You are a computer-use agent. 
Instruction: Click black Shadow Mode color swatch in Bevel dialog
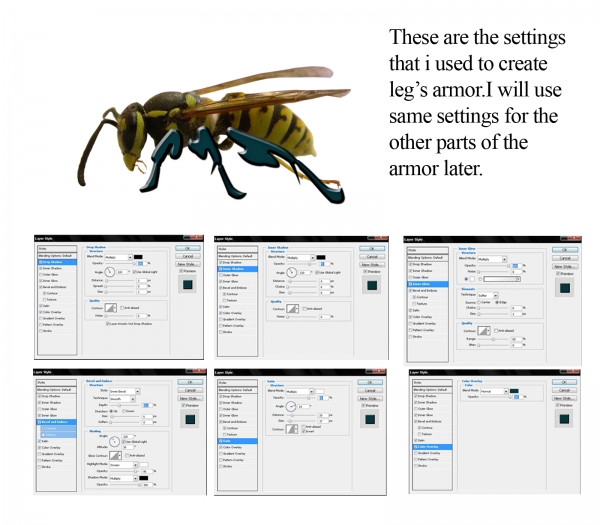(x=144, y=478)
